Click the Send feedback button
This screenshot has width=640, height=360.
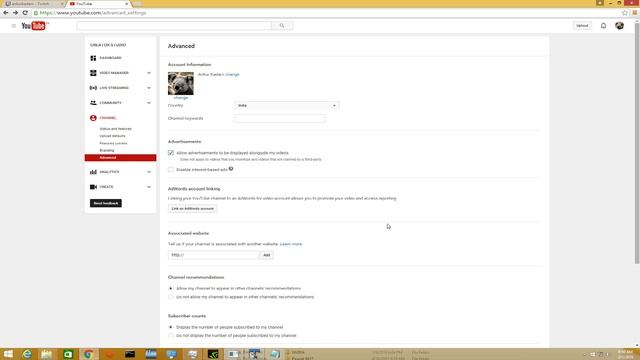point(106,203)
